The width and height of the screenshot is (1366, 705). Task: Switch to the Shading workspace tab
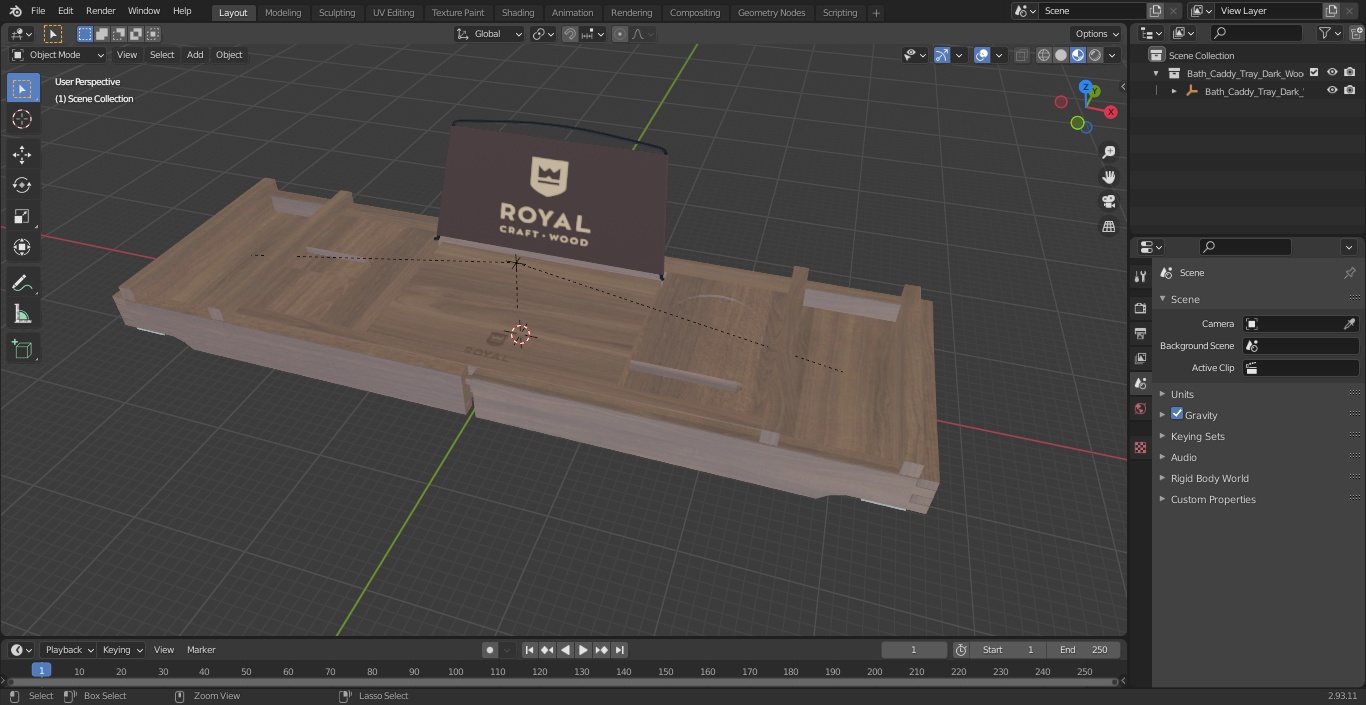tap(518, 12)
